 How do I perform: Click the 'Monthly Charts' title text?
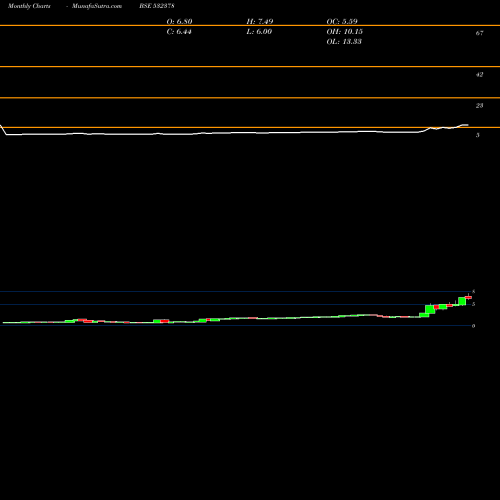click(29, 6)
